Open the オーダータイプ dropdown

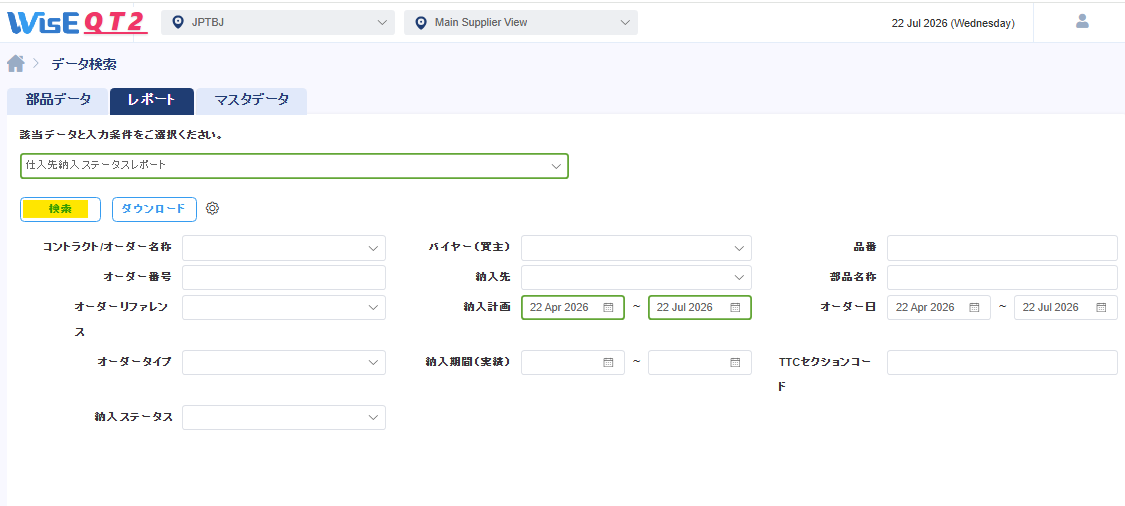pos(284,362)
